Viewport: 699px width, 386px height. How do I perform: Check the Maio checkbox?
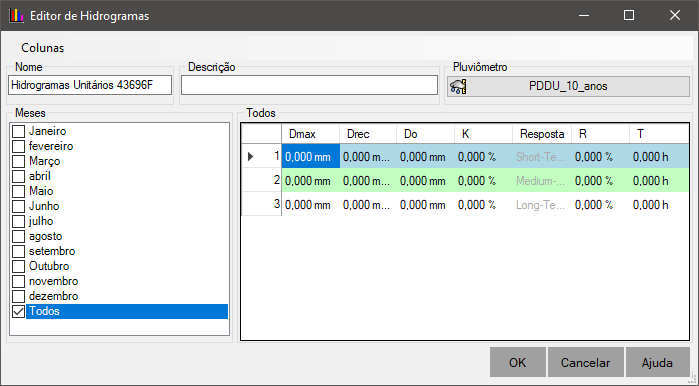18,191
